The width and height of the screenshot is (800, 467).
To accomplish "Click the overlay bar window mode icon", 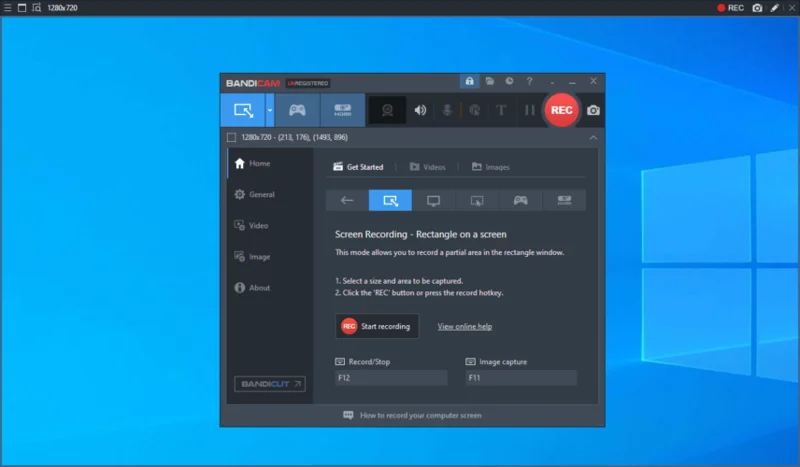I will [22, 8].
